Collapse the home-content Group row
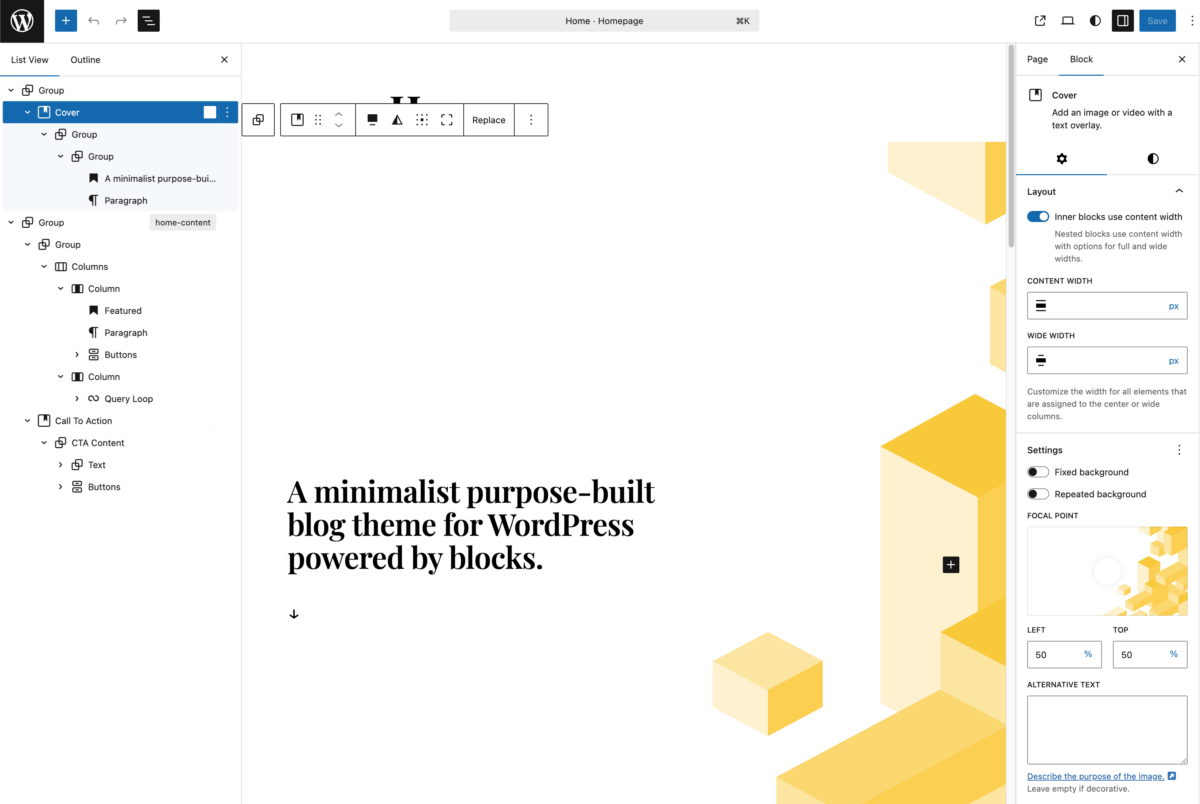The height and width of the screenshot is (804, 1200). coord(11,222)
